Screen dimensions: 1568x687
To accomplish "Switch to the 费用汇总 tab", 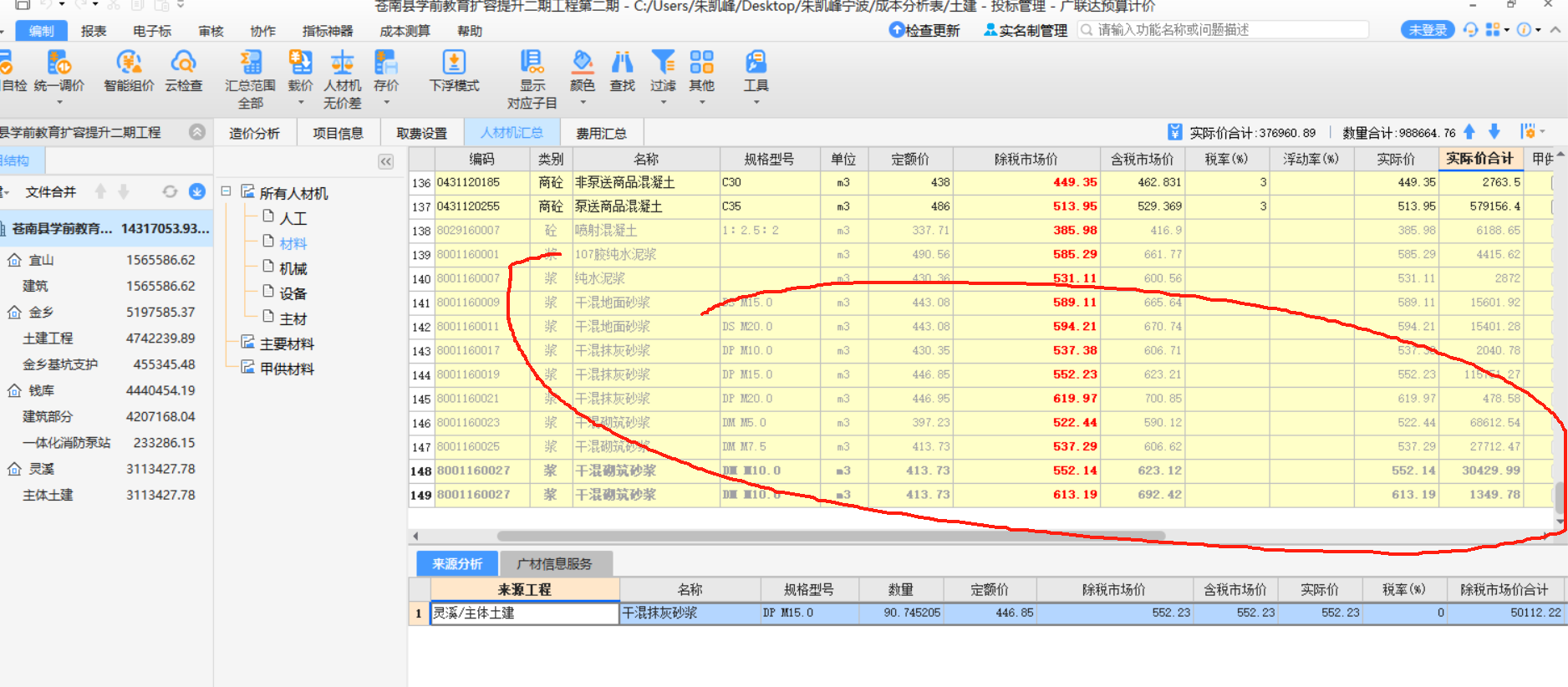I will 601,133.
